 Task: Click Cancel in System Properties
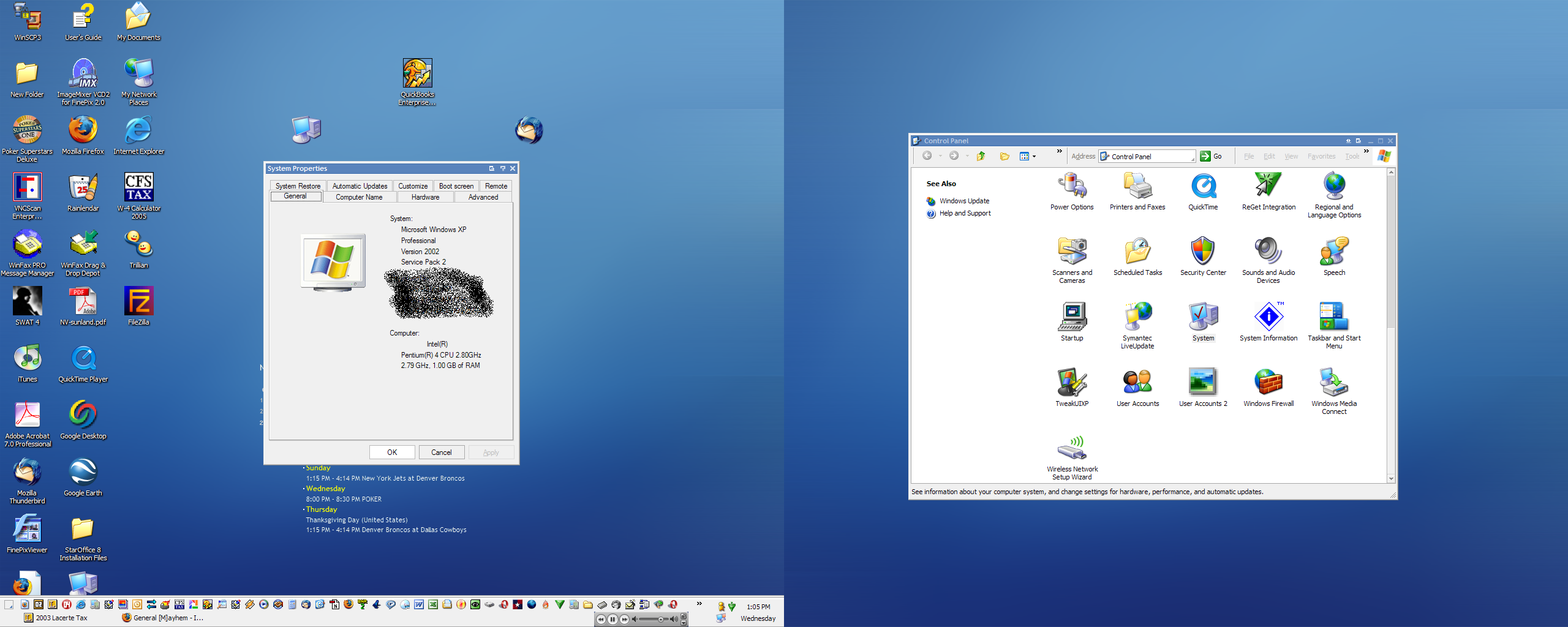coord(442,452)
